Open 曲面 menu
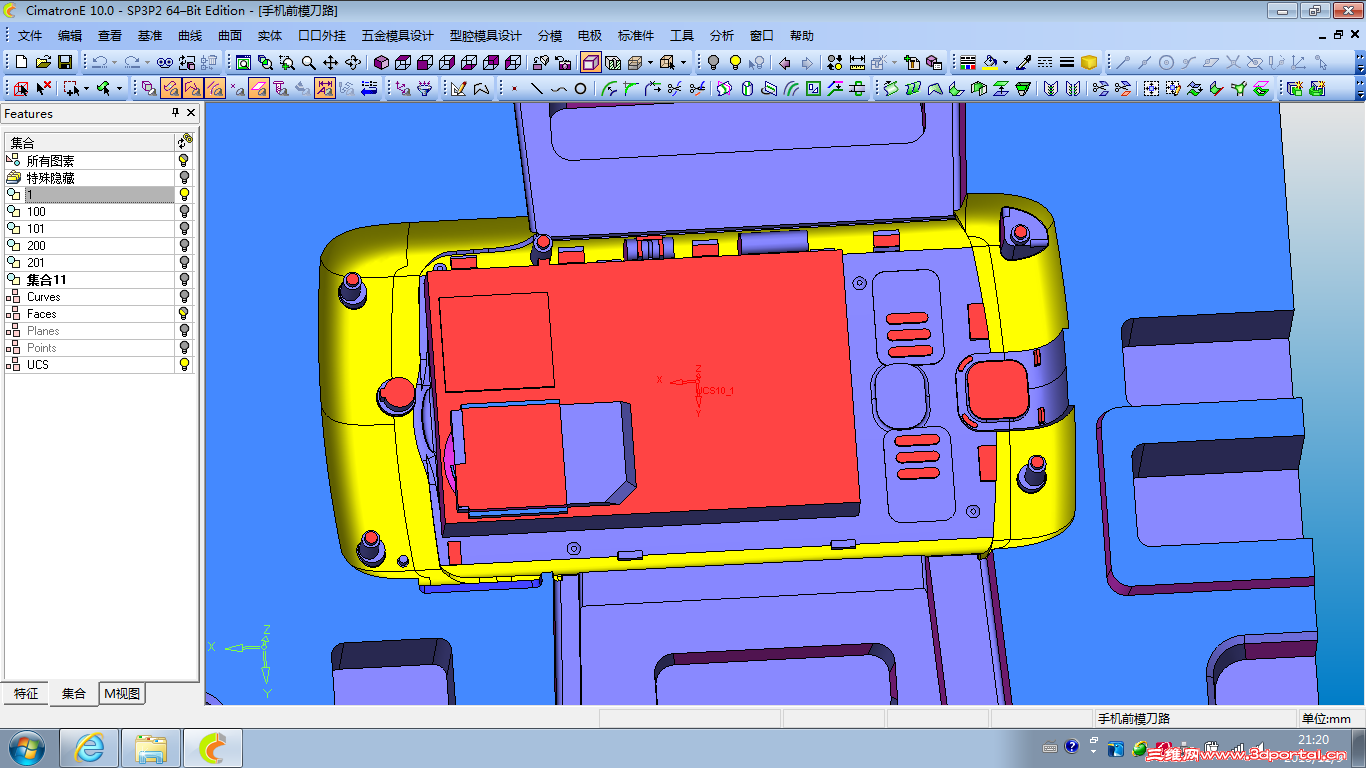This screenshot has width=1366, height=768. click(x=230, y=36)
